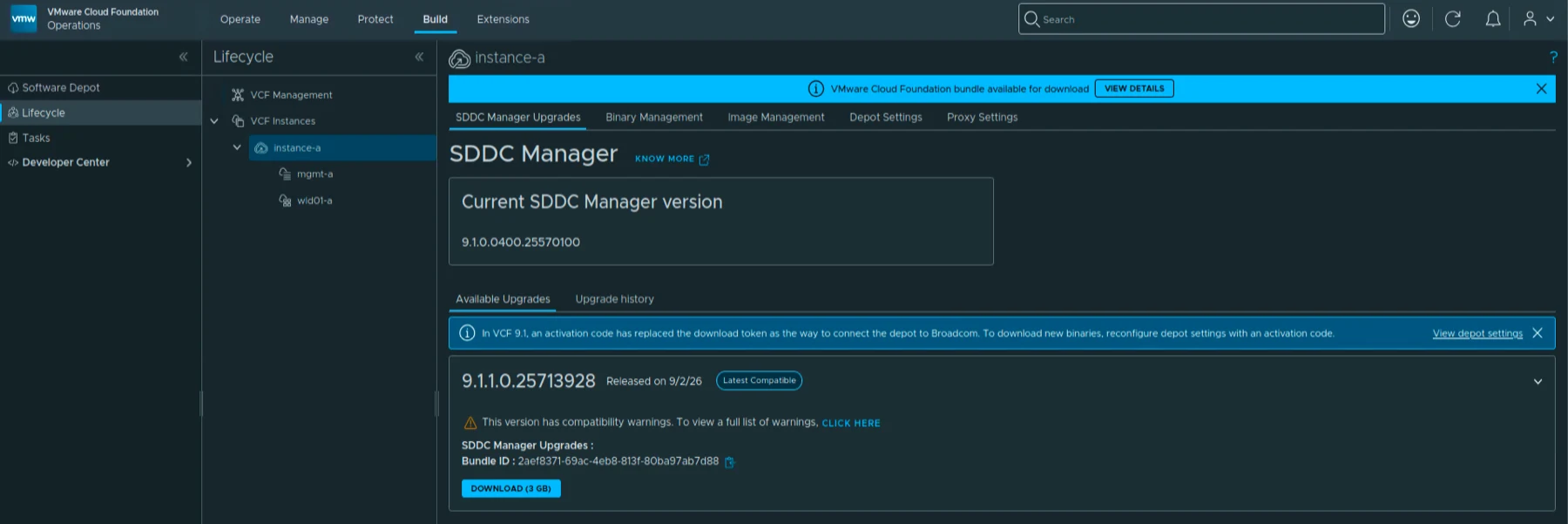Screen dimensions: 1568x524
Task: Click the VCF Management icon
Action: [x=238, y=94]
